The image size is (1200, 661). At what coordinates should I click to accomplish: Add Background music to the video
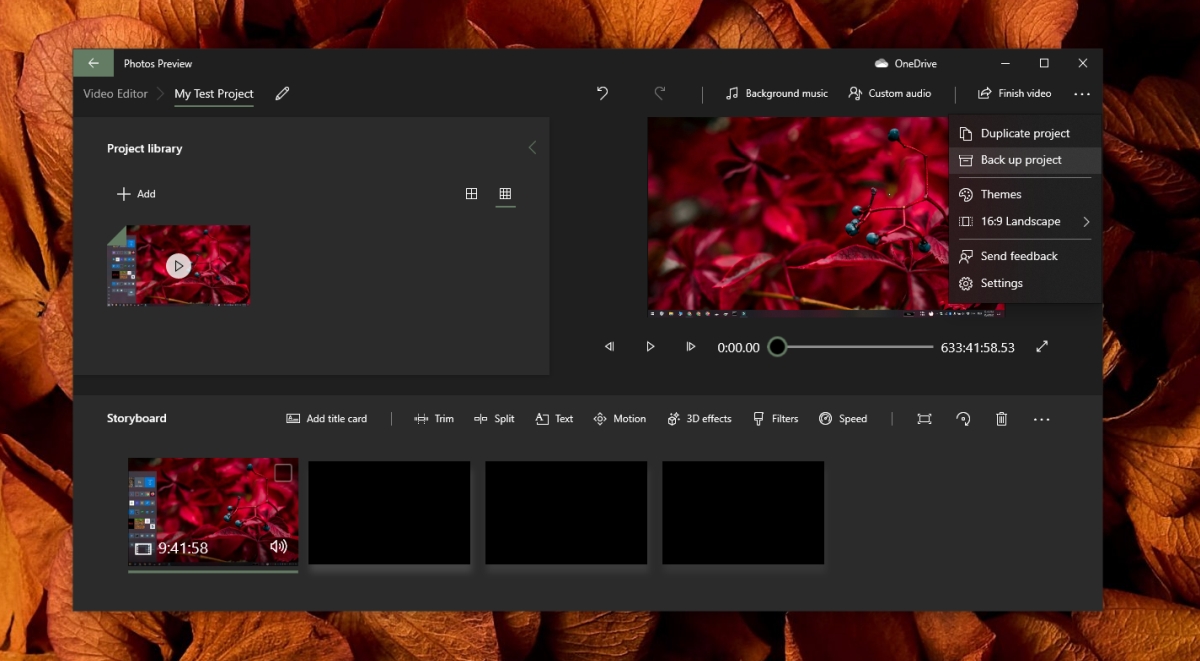[776, 93]
